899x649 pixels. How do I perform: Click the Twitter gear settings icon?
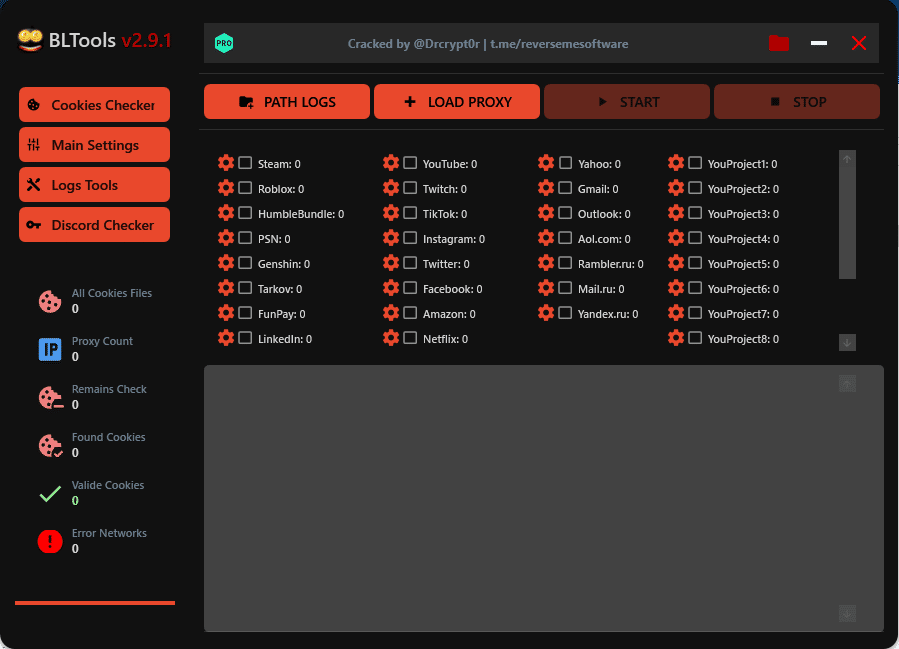390,263
